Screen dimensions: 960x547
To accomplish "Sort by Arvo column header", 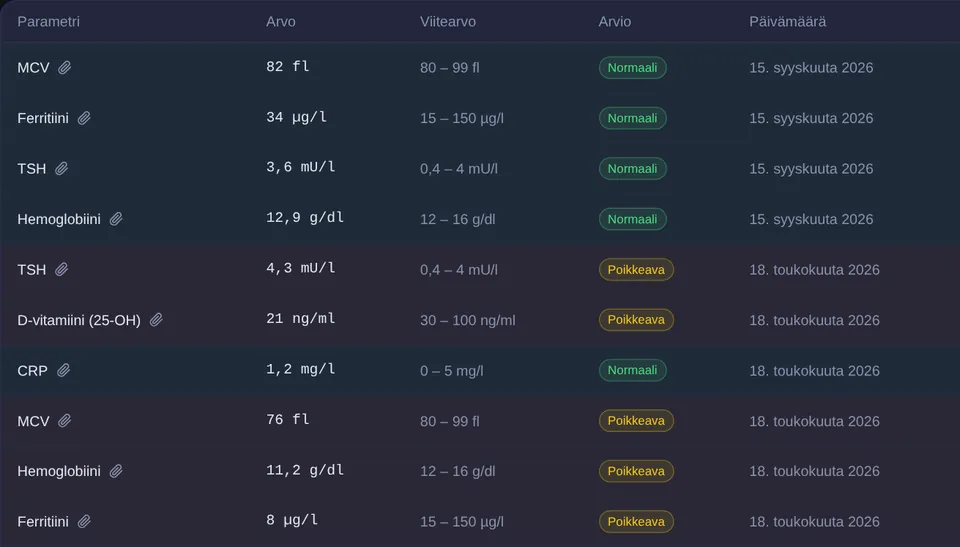I will tap(280, 21).
